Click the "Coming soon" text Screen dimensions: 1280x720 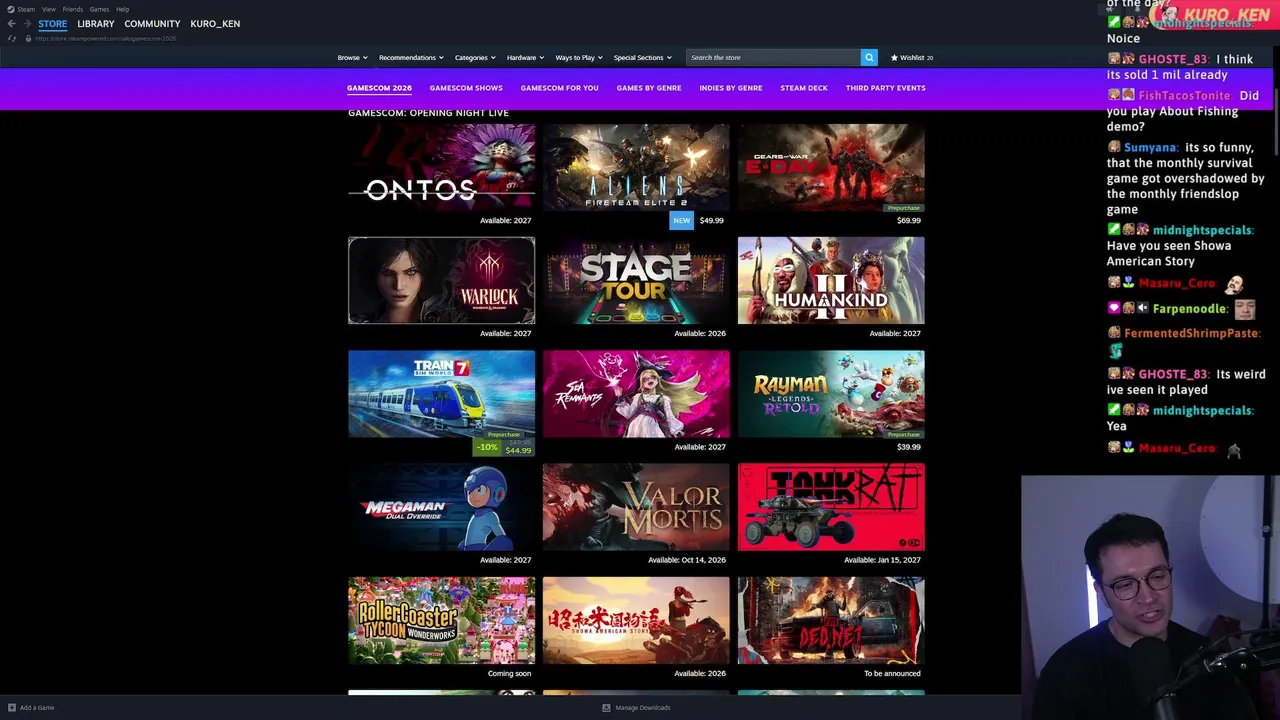[x=509, y=673]
